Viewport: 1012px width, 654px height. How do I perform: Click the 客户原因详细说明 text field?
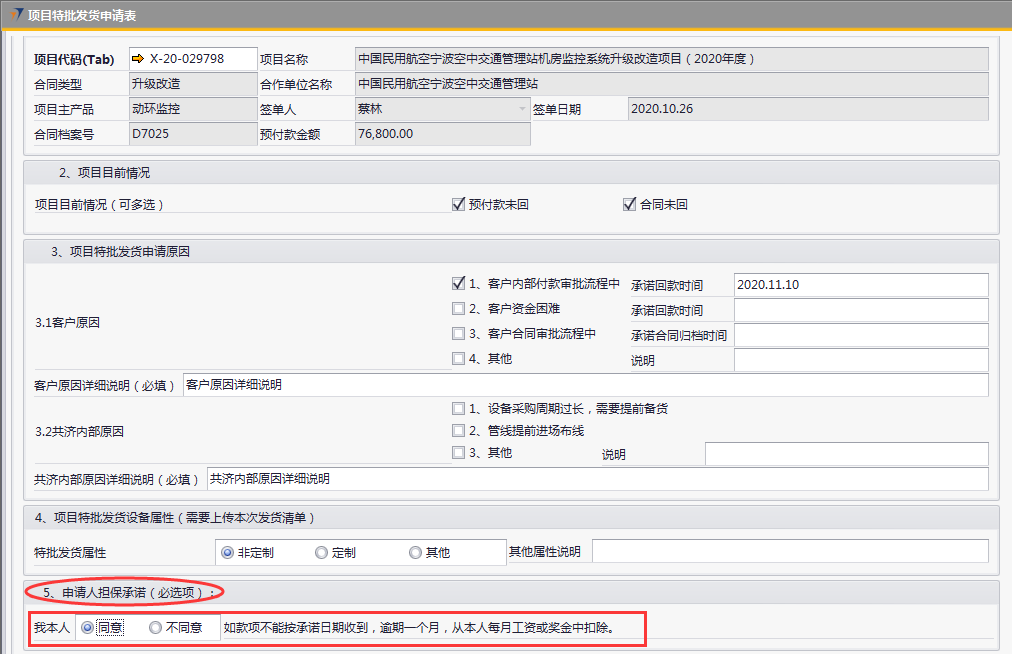click(x=585, y=385)
